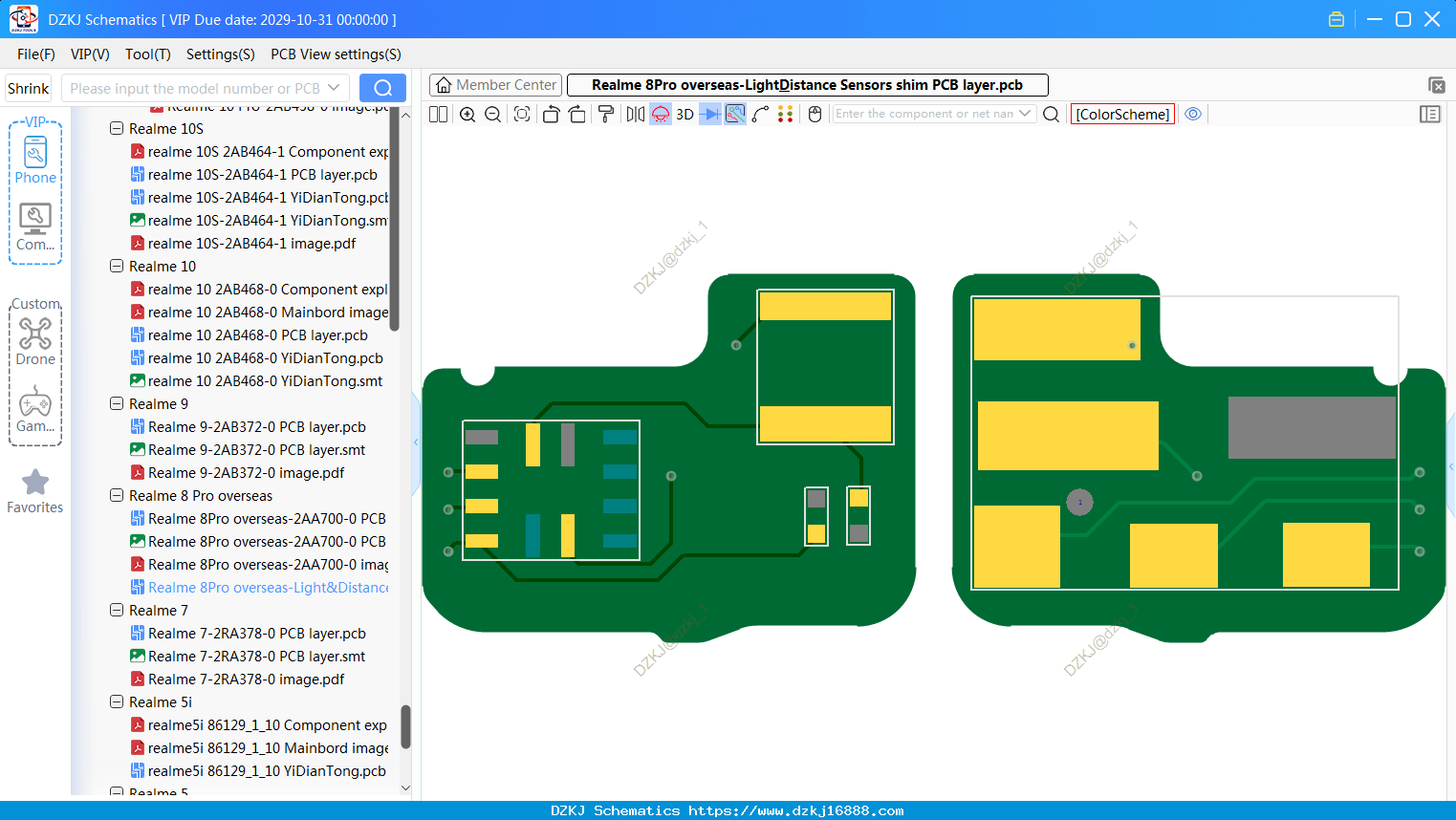Open the File(F) menu

(36, 54)
